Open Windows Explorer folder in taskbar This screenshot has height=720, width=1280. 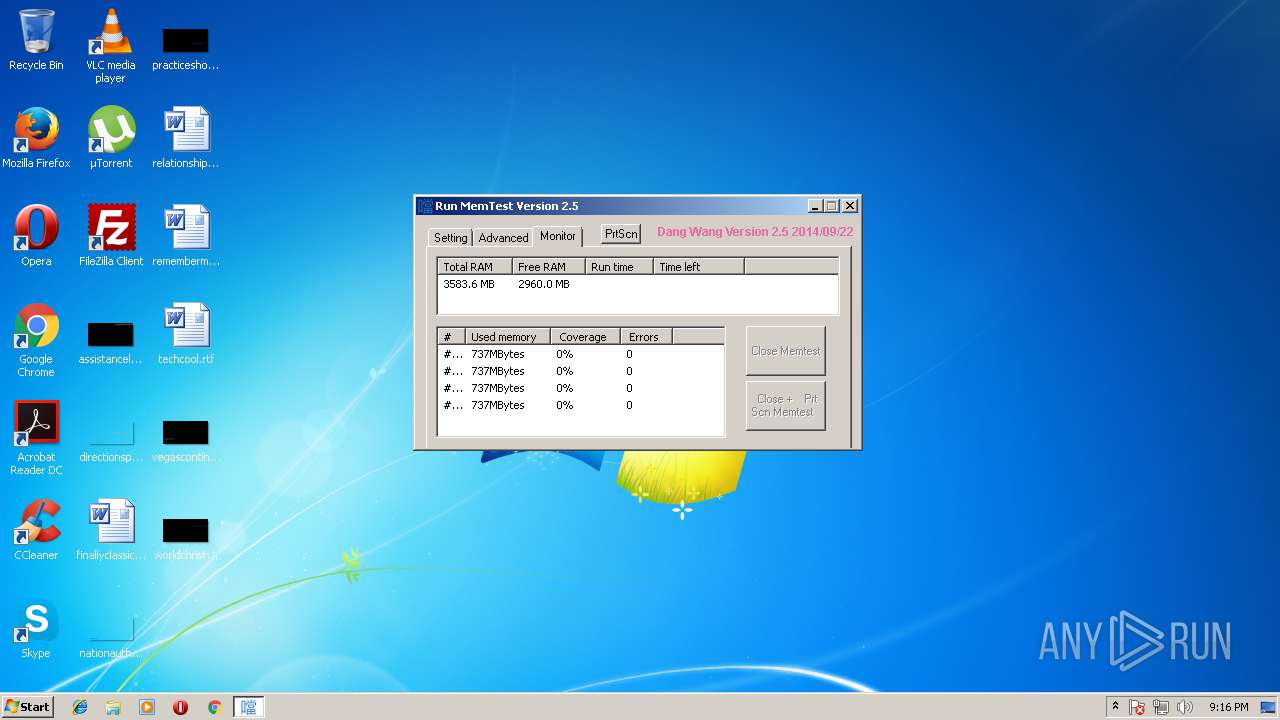113,707
